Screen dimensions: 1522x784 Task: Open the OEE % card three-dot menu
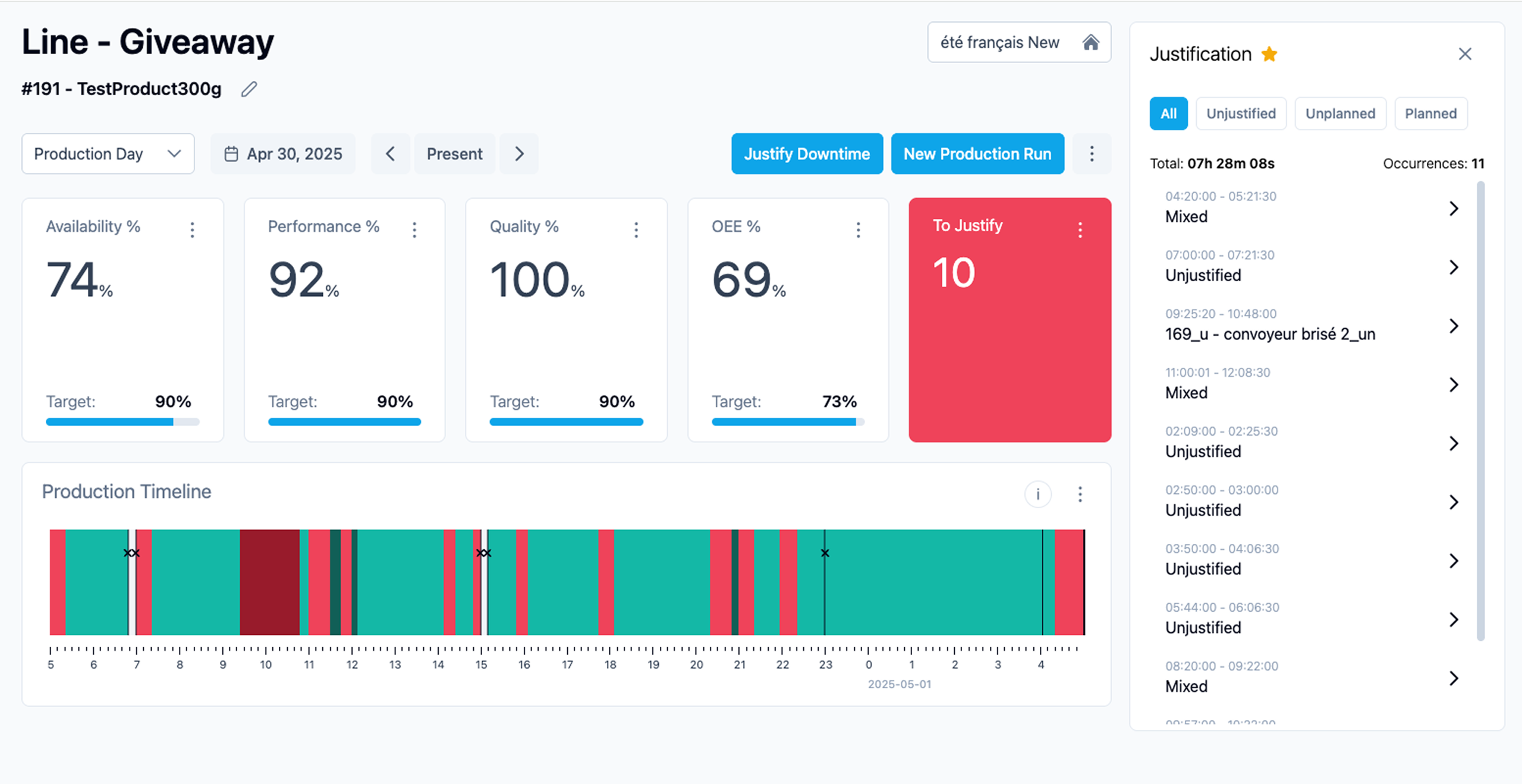click(858, 229)
